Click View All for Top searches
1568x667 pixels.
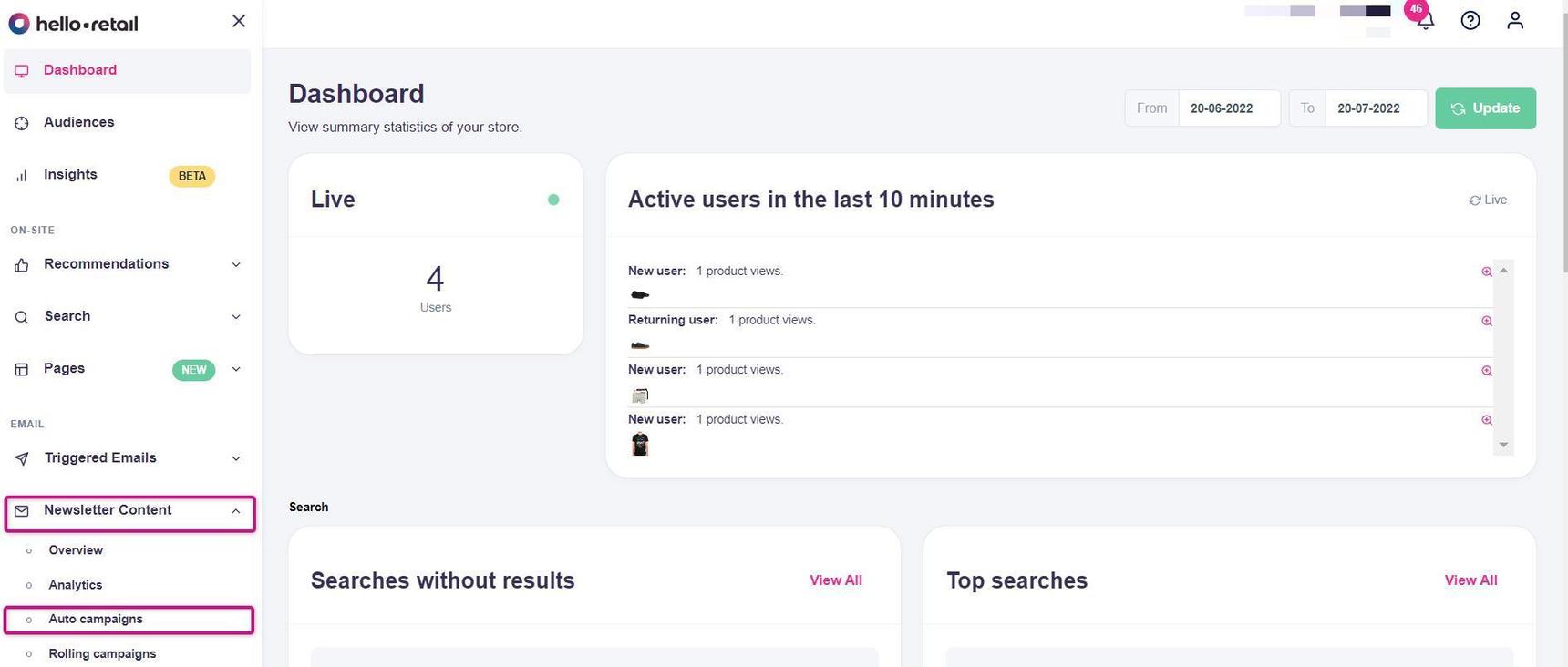coord(1470,580)
